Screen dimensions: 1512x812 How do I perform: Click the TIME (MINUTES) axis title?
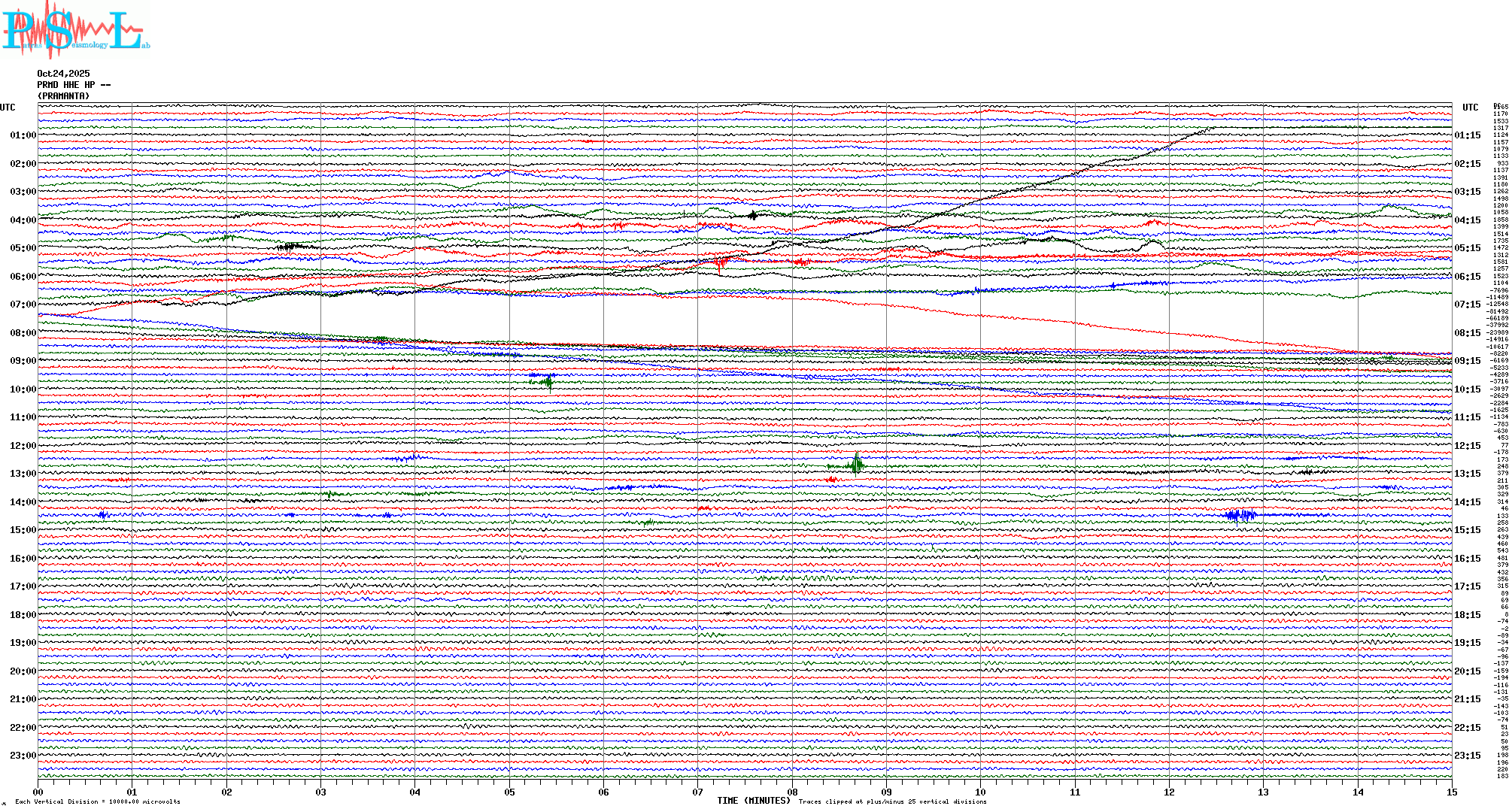[x=753, y=801]
